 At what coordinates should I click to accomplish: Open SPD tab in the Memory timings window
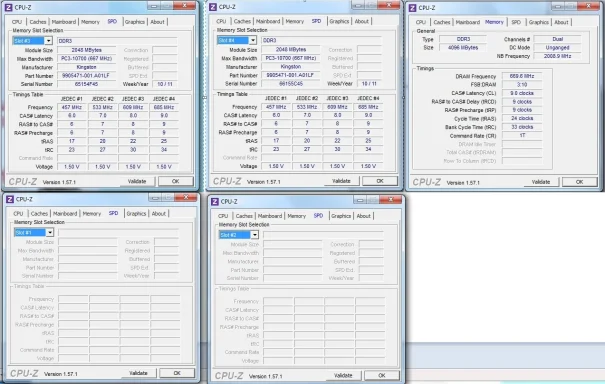[516, 22]
